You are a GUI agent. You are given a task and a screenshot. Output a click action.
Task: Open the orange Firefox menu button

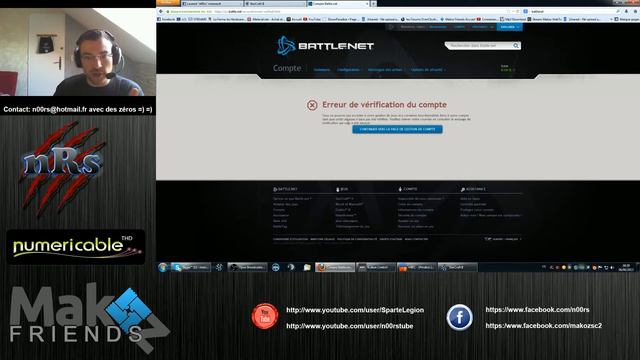(x=168, y=2)
